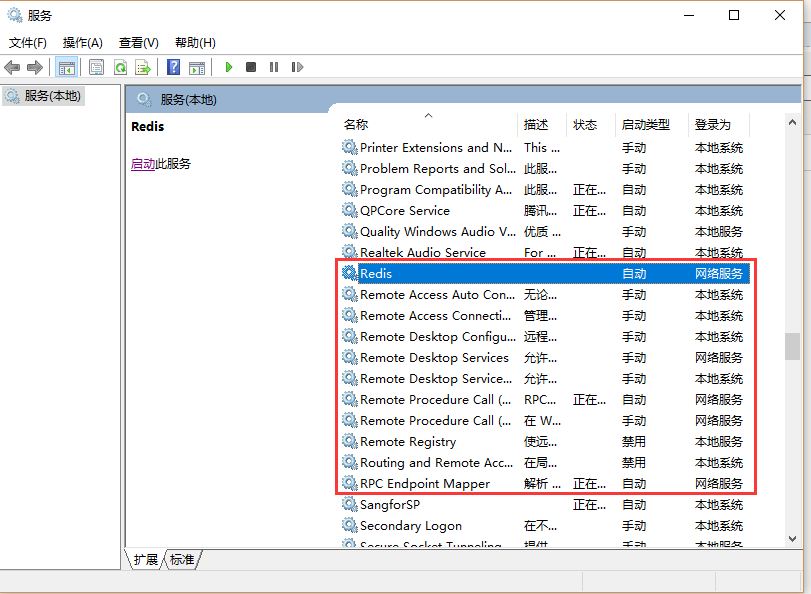Select the Redis service row
The height and width of the screenshot is (594, 811).
click(545, 273)
